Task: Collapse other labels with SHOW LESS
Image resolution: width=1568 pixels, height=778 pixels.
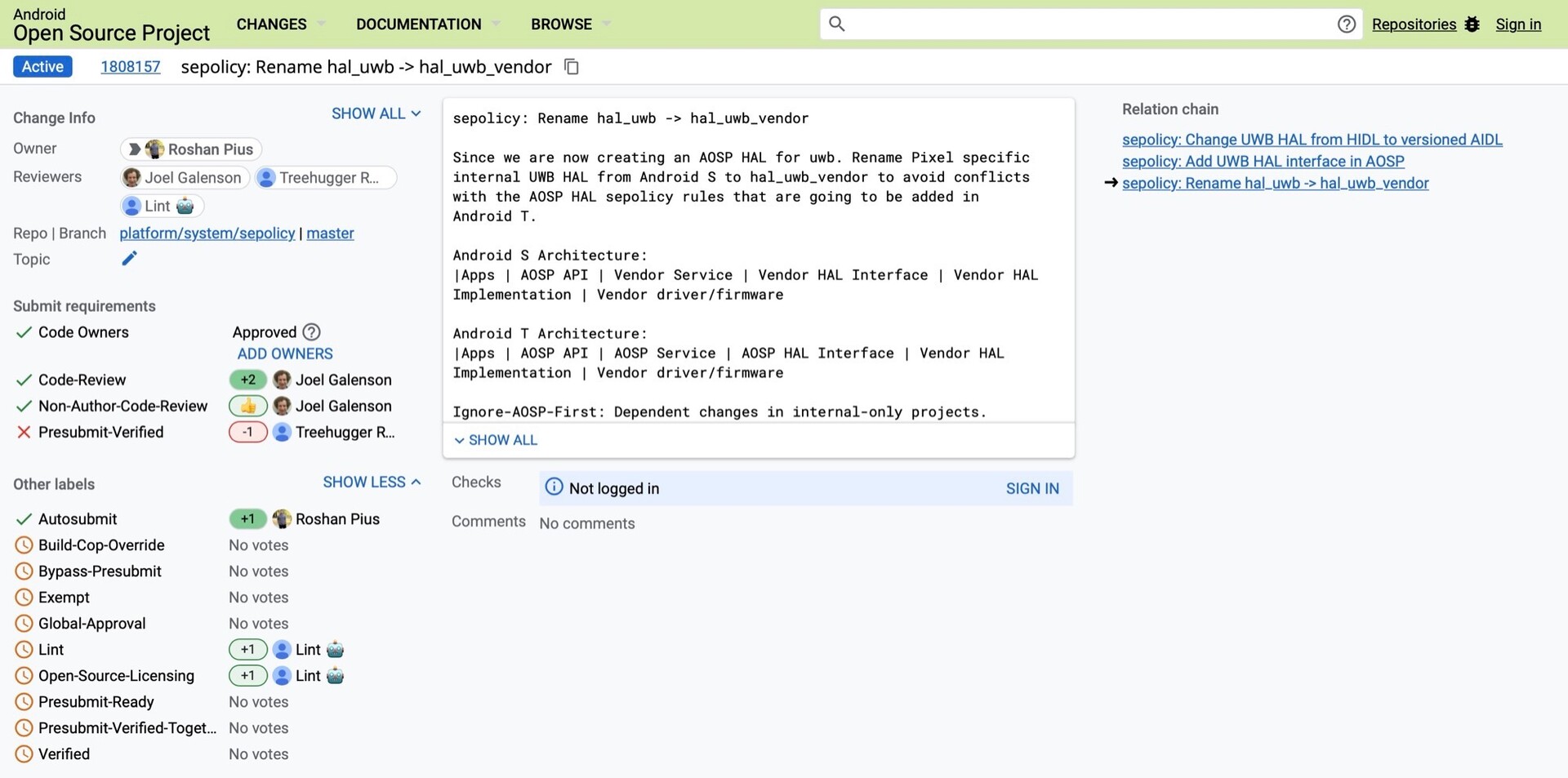Action: point(372,482)
